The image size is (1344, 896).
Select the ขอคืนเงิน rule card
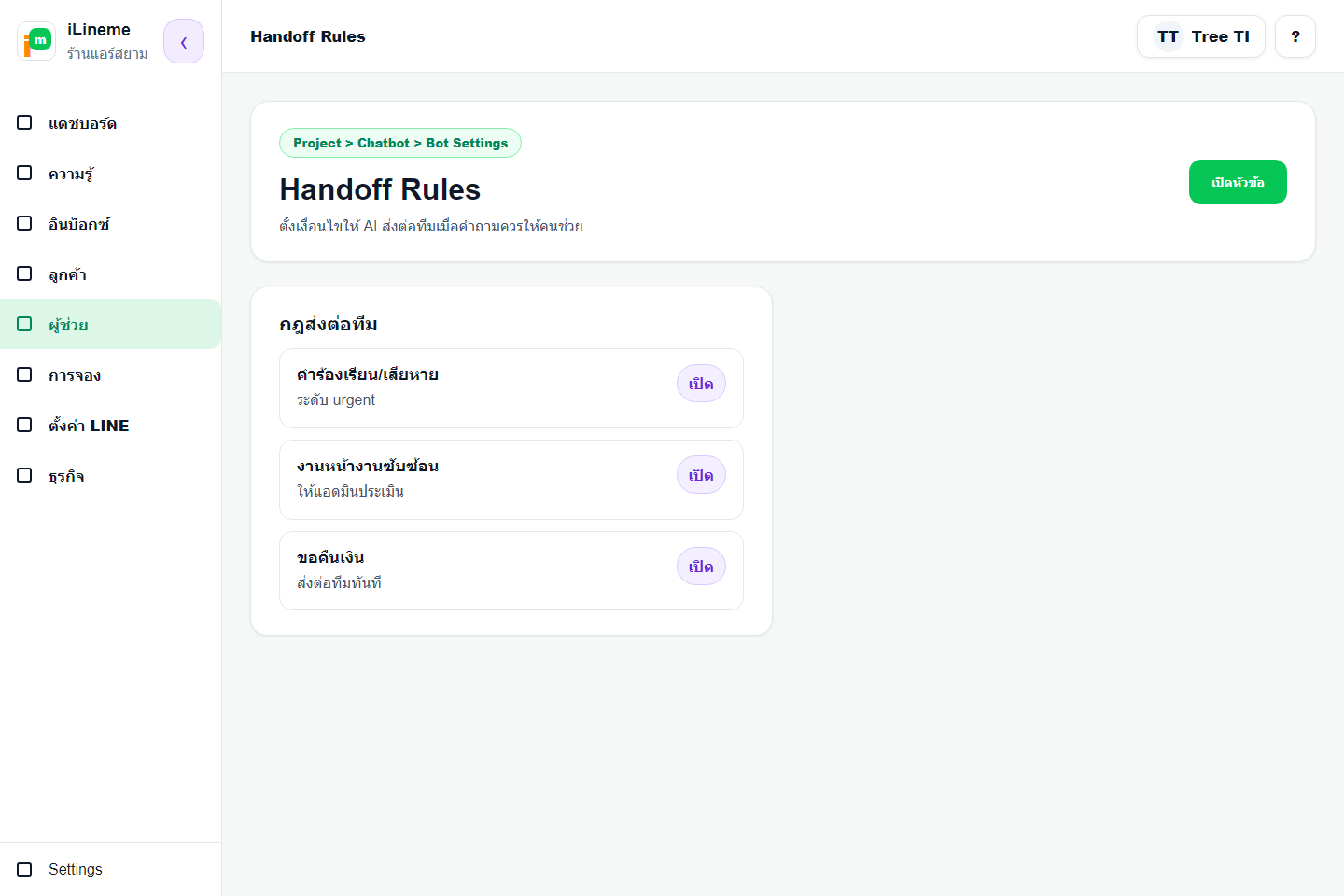(511, 570)
